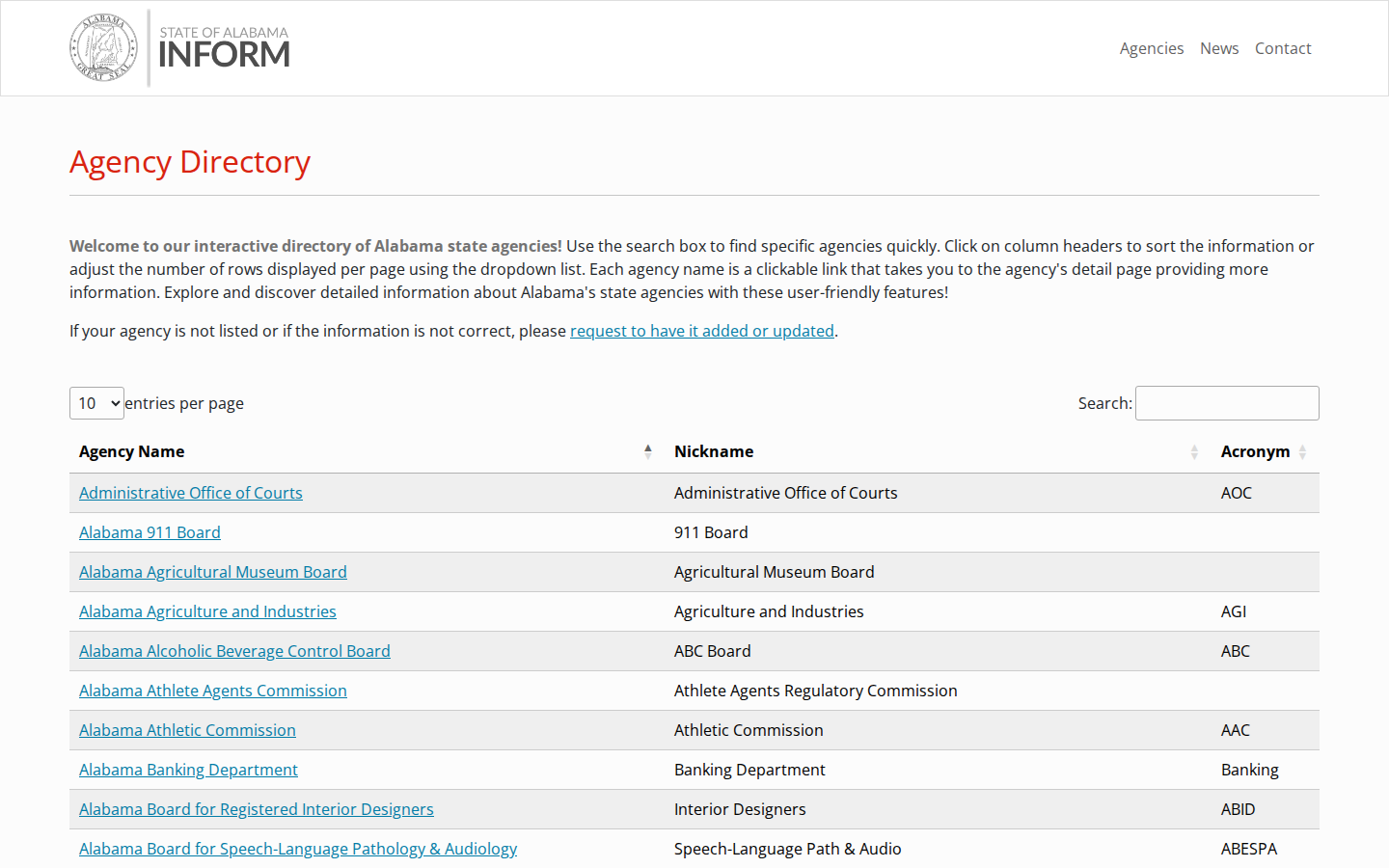Select Speech-Language Path & Audio nickname cell
The width and height of the screenshot is (1389, 868).
pos(938,849)
